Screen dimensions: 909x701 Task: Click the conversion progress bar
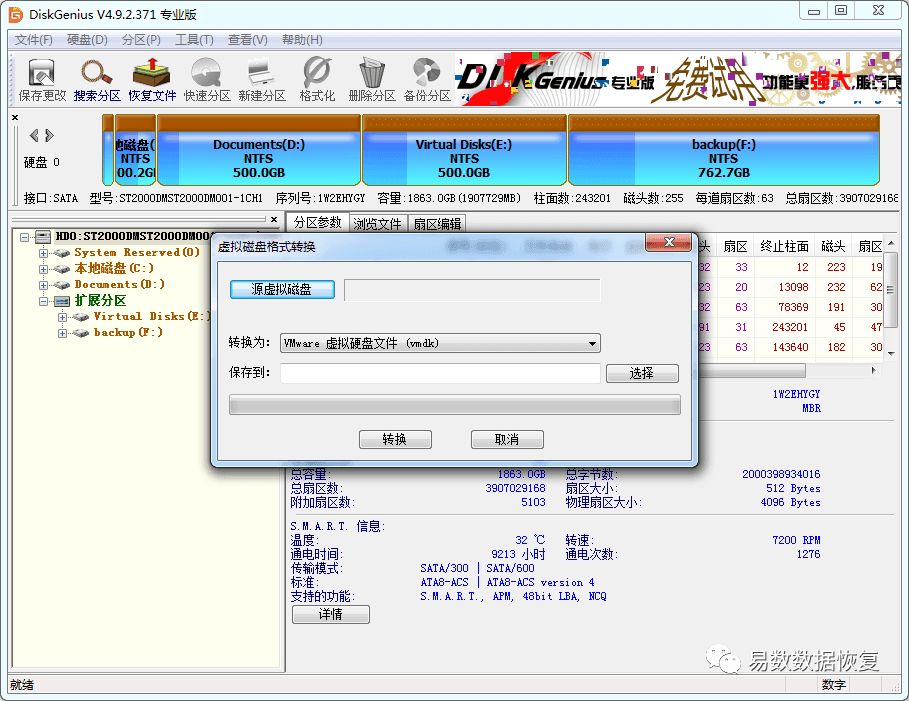click(454, 405)
